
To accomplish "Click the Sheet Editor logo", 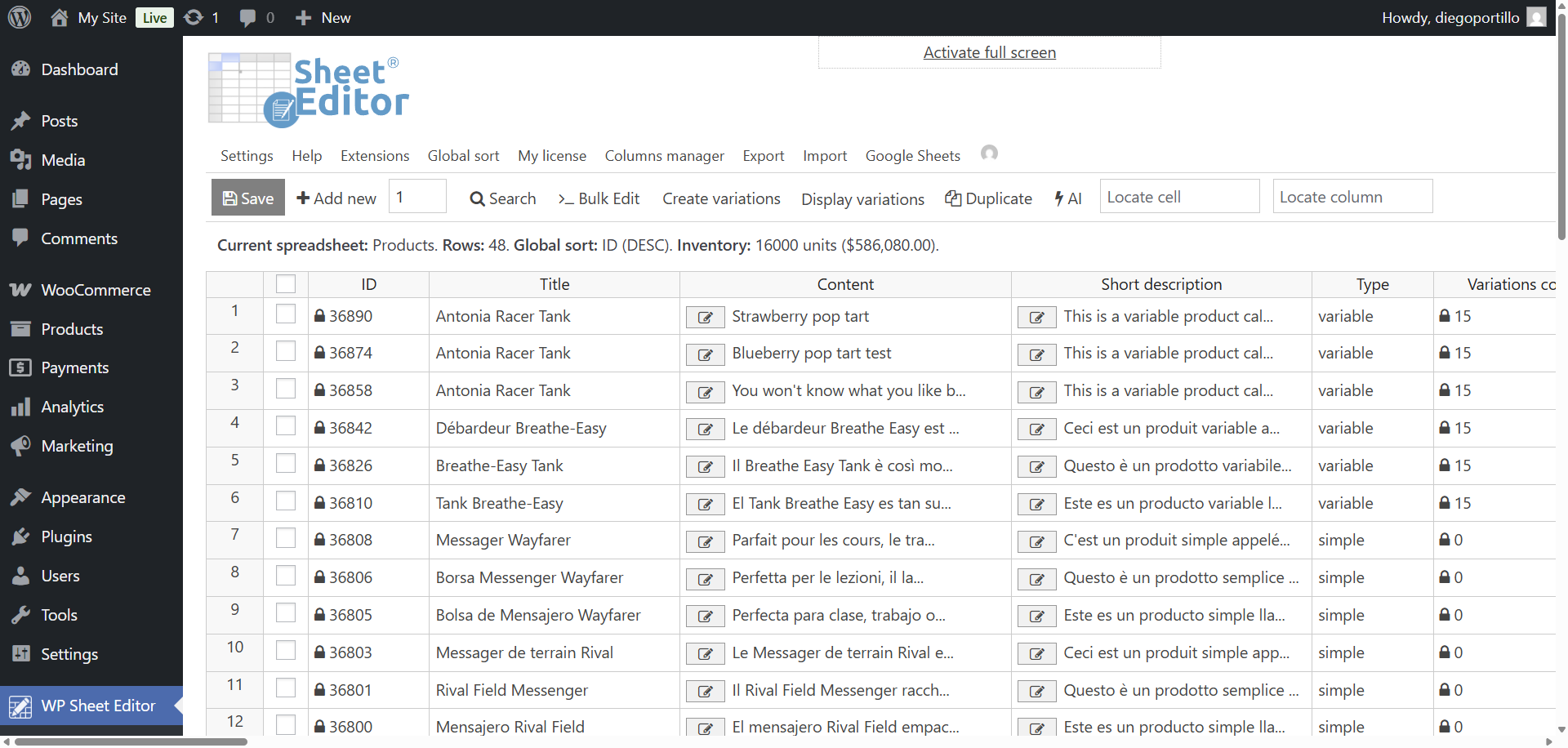I will coord(309,91).
